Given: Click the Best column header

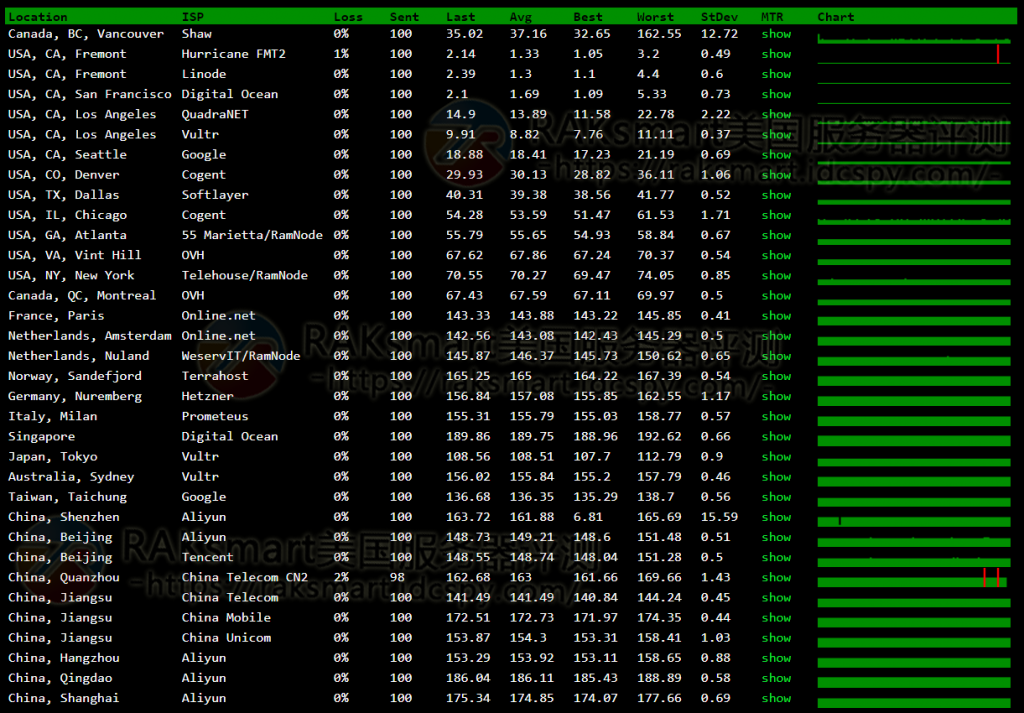Looking at the screenshot, I should (x=588, y=17).
